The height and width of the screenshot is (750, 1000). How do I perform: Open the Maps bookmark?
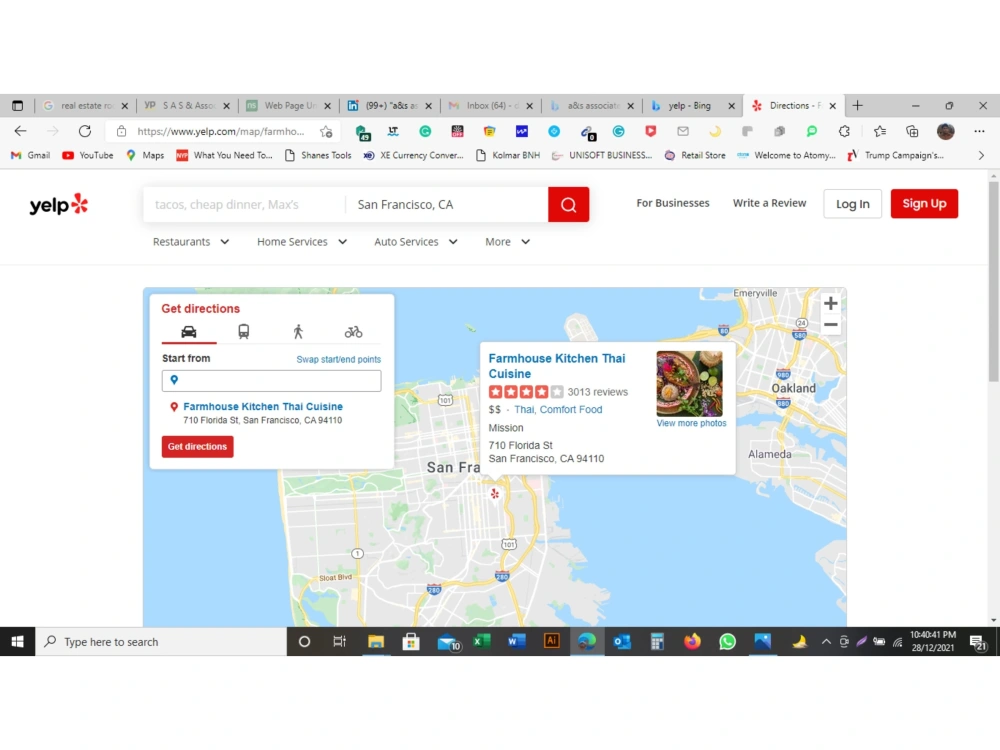point(145,156)
